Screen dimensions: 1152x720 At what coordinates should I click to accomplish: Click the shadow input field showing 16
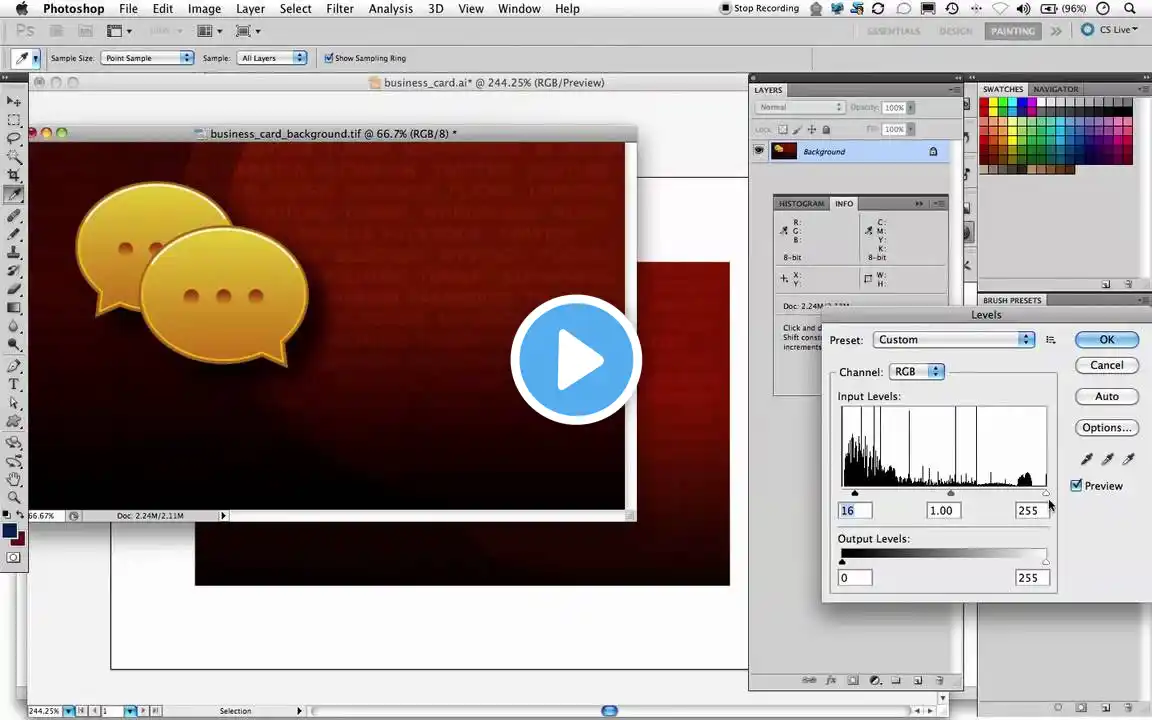click(854, 511)
